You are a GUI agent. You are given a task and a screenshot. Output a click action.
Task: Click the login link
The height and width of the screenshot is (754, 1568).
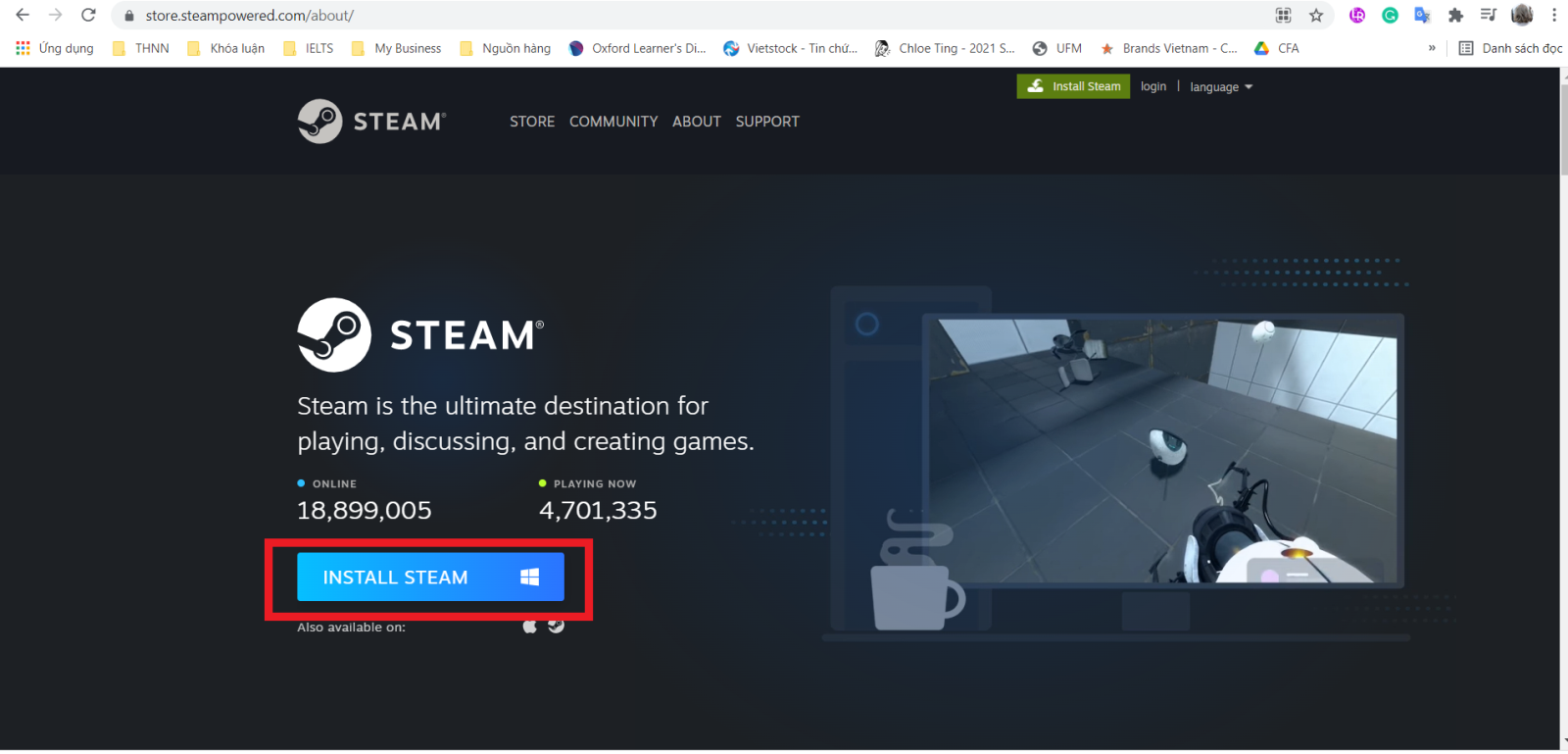(1153, 86)
